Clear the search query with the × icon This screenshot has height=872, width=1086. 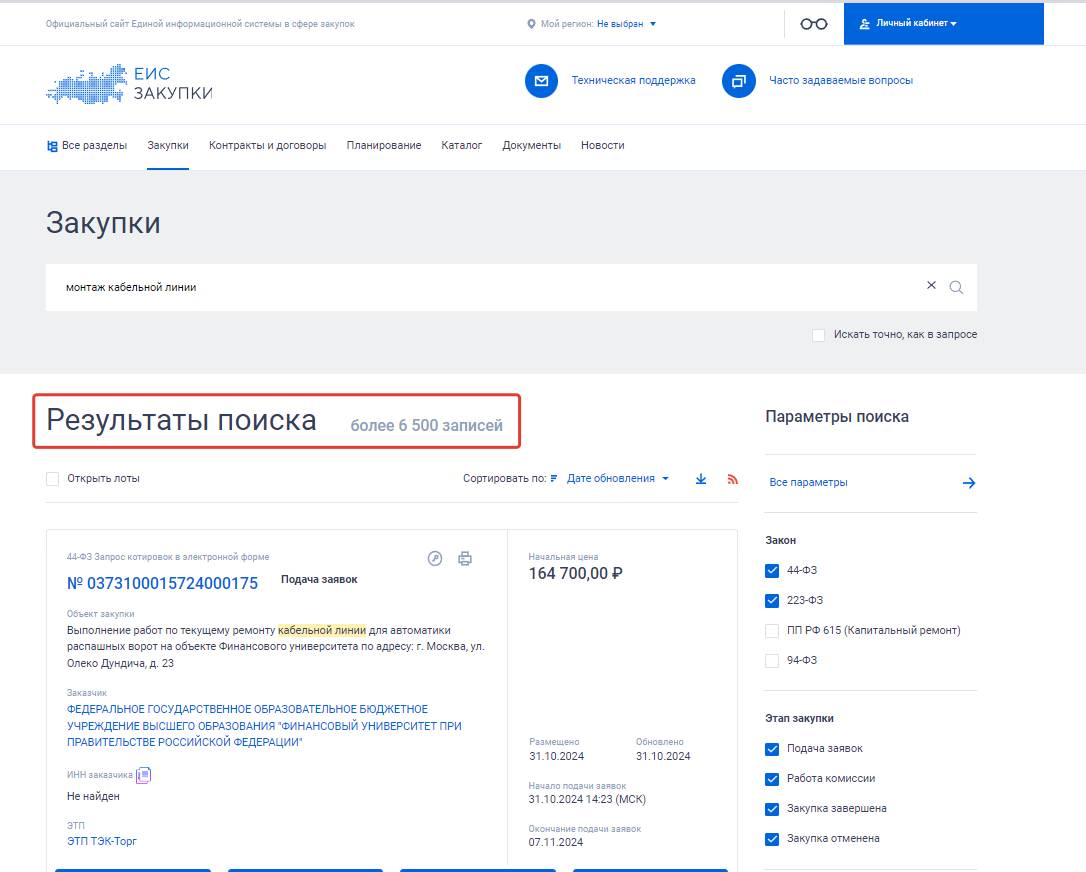[x=929, y=287]
